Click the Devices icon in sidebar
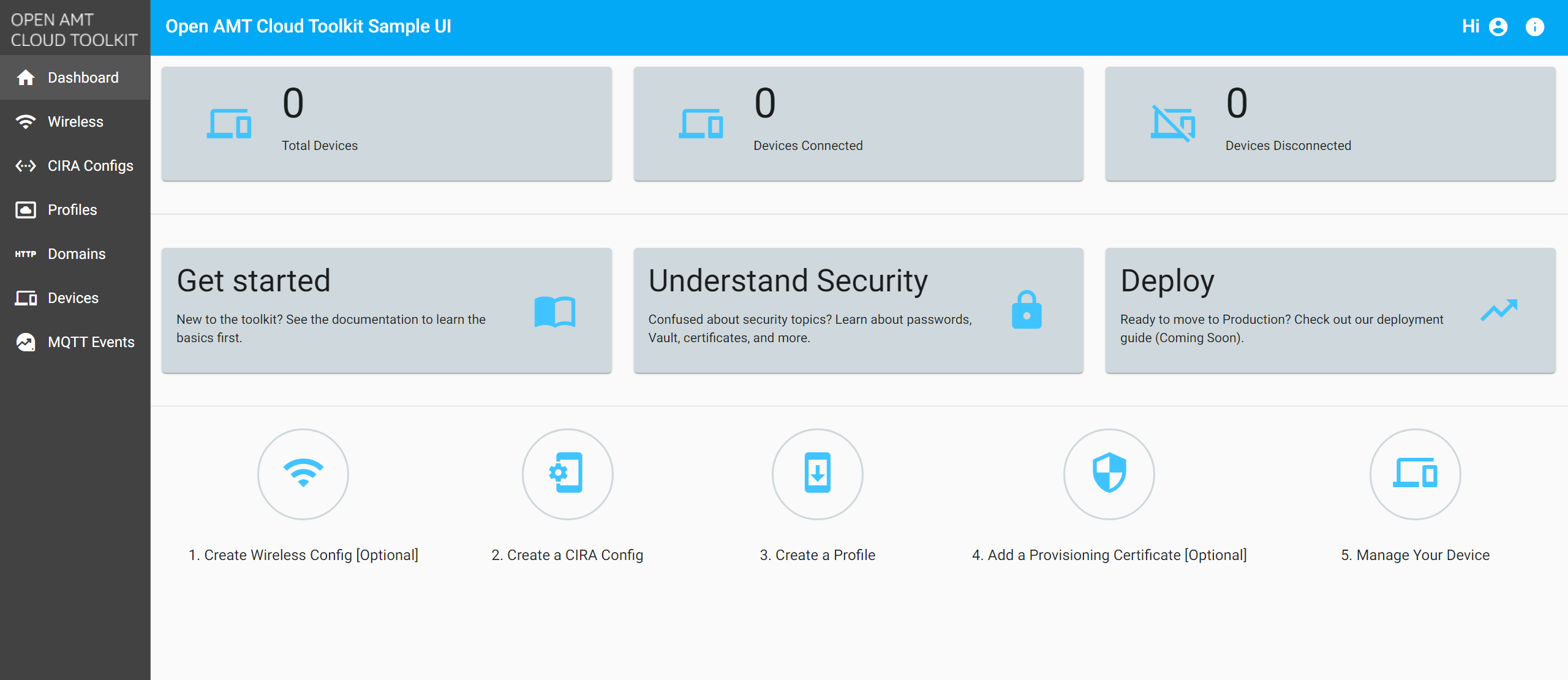1568x680 pixels. coord(26,298)
